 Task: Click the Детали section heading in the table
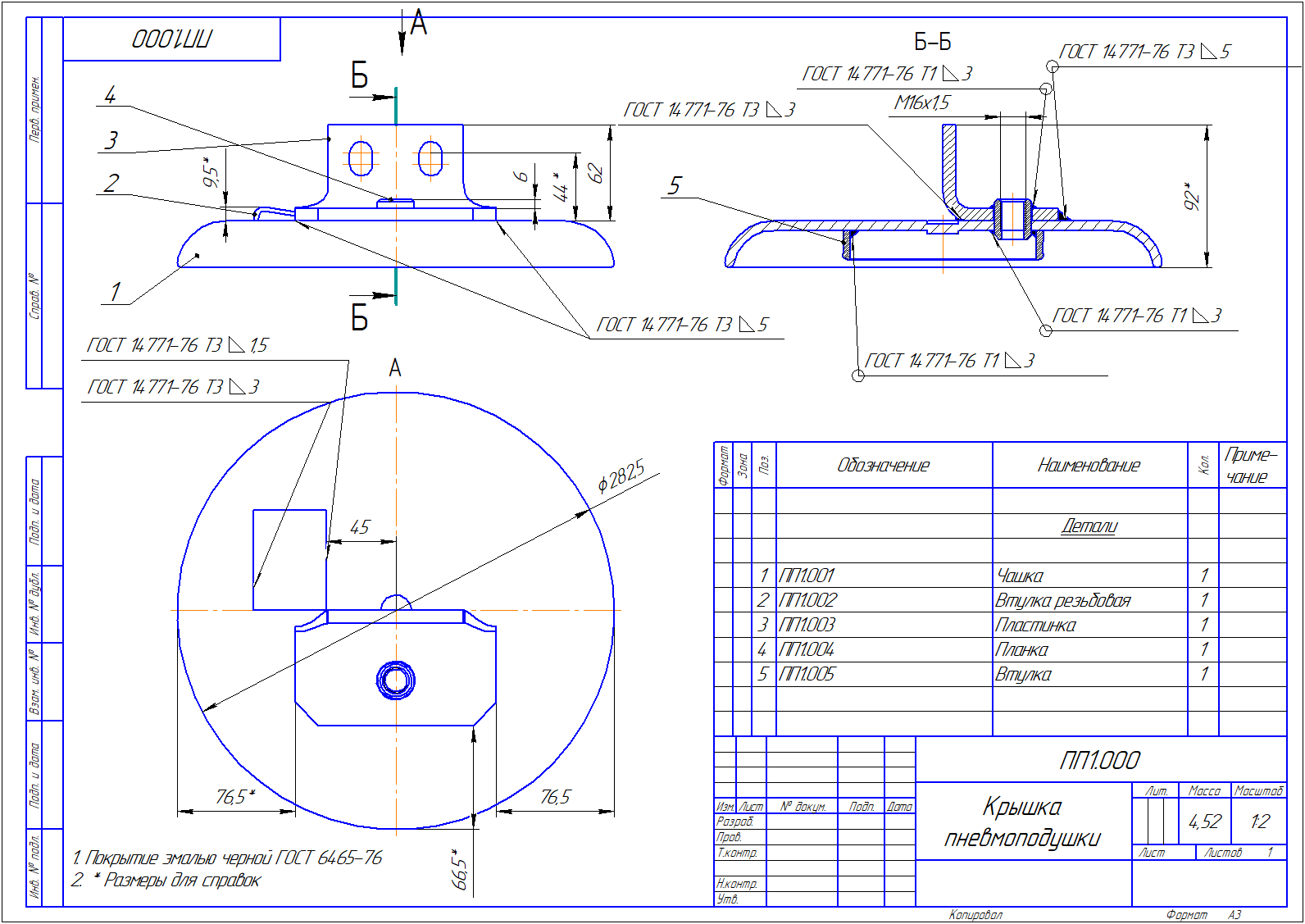pos(1089,526)
